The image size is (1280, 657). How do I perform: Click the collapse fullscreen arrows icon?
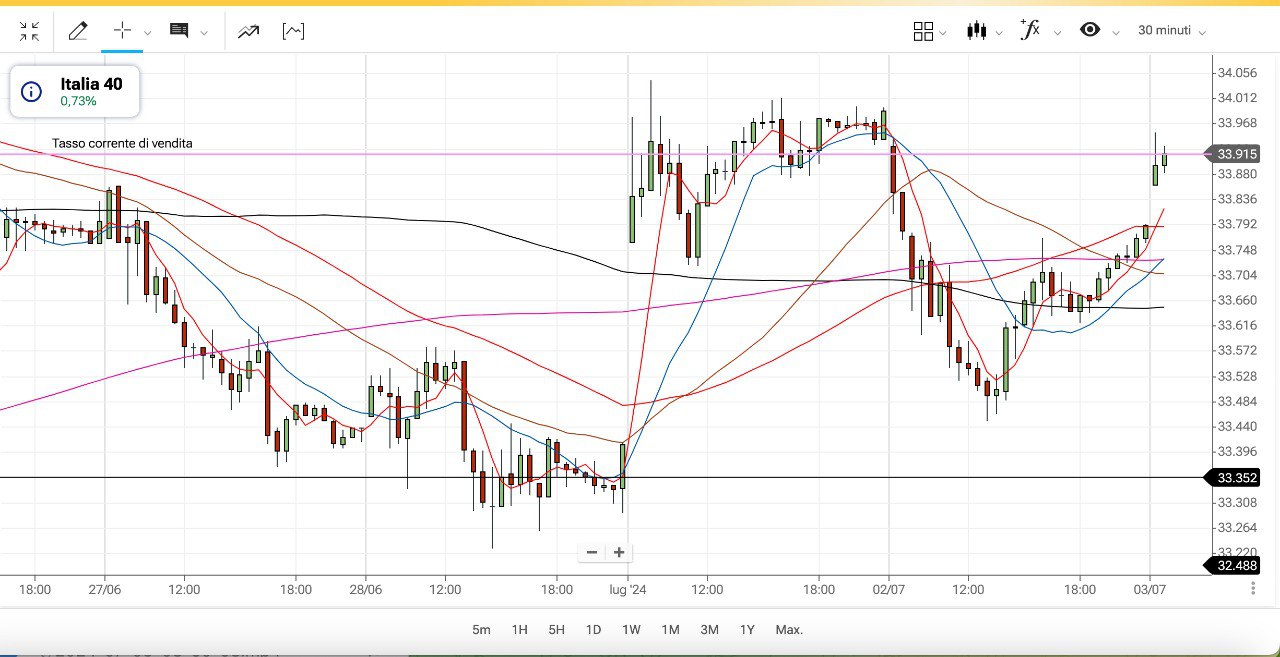click(x=29, y=31)
